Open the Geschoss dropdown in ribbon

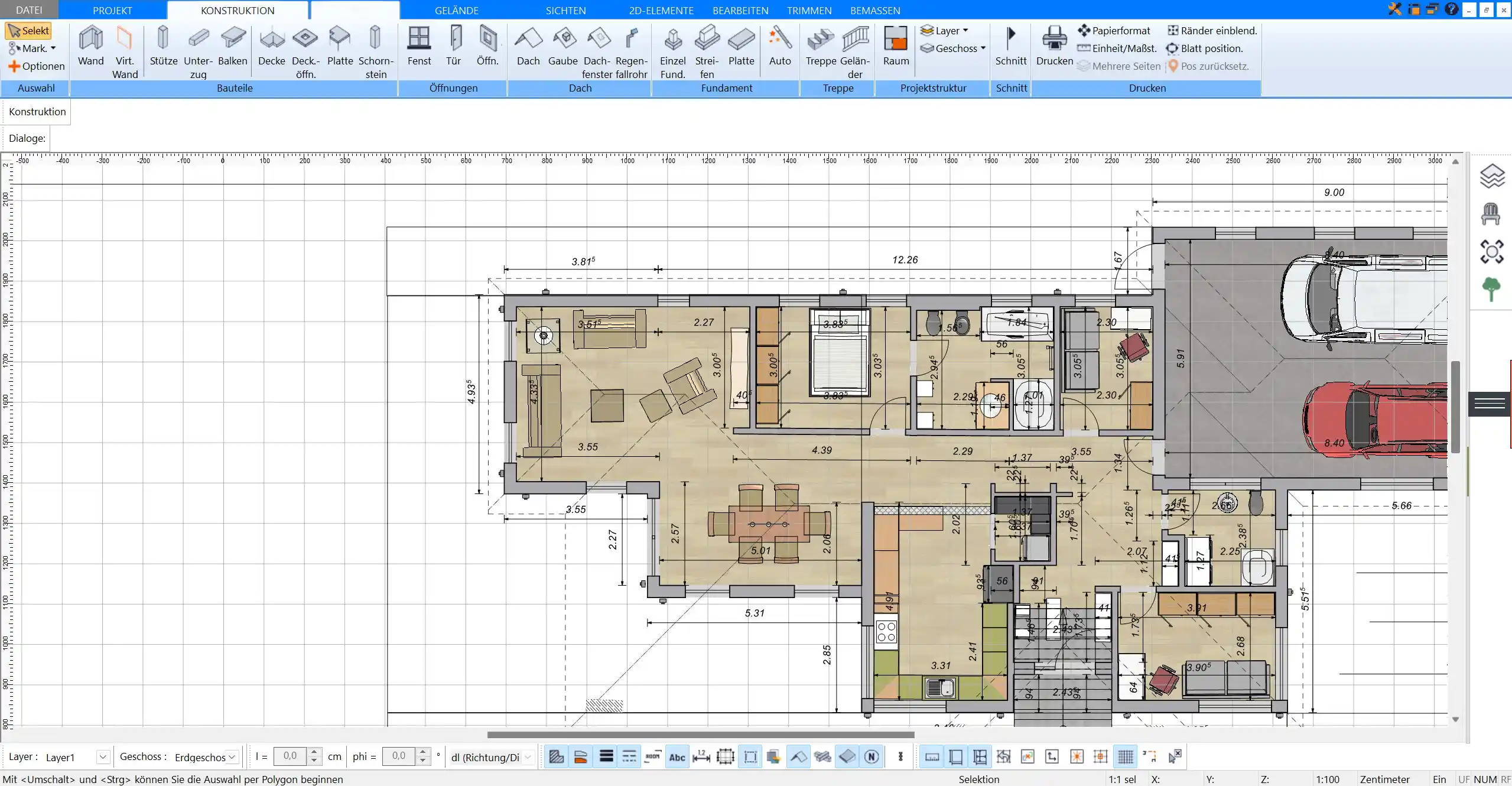tap(953, 48)
